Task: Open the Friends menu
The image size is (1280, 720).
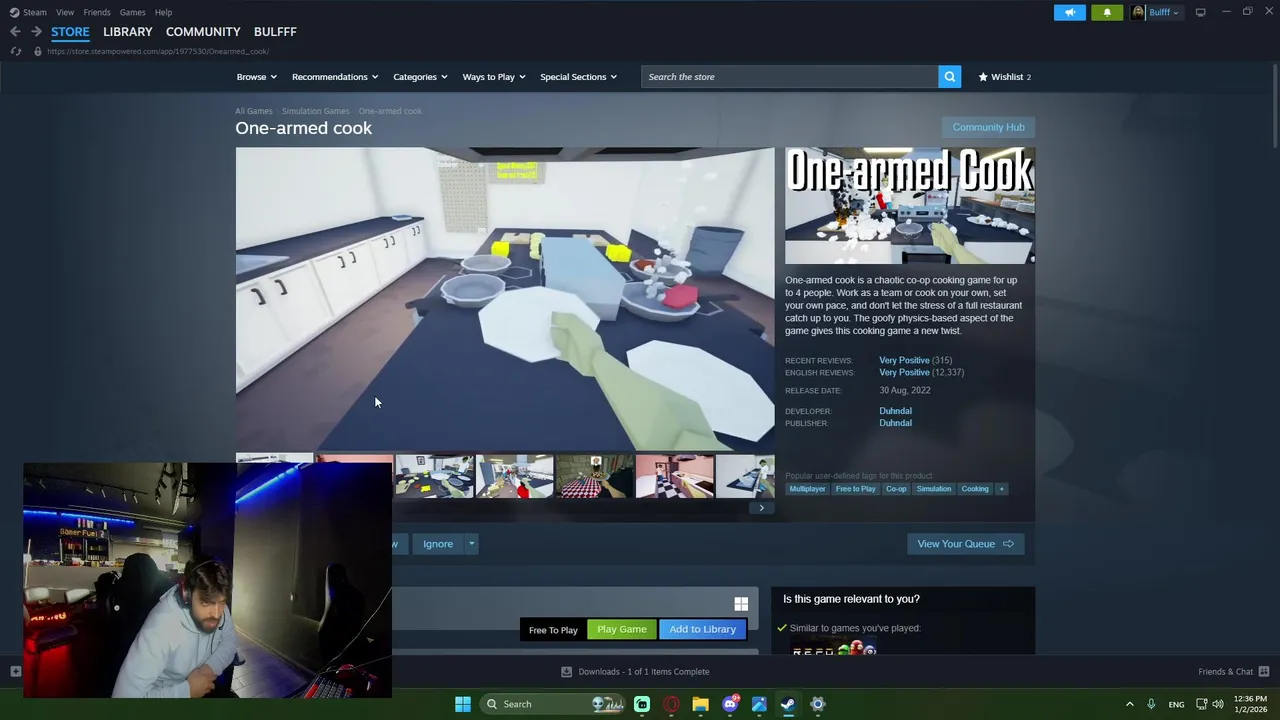Action: [x=97, y=12]
